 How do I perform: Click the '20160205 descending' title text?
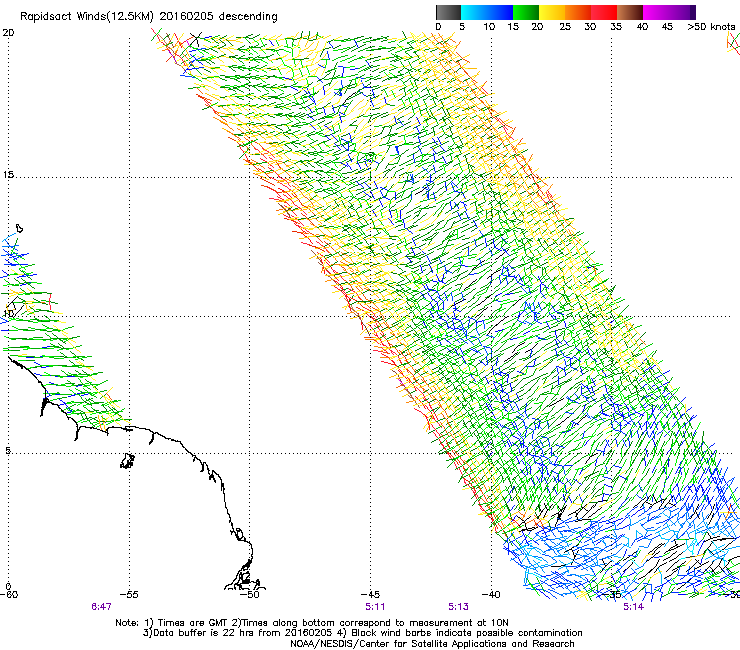[218, 16]
